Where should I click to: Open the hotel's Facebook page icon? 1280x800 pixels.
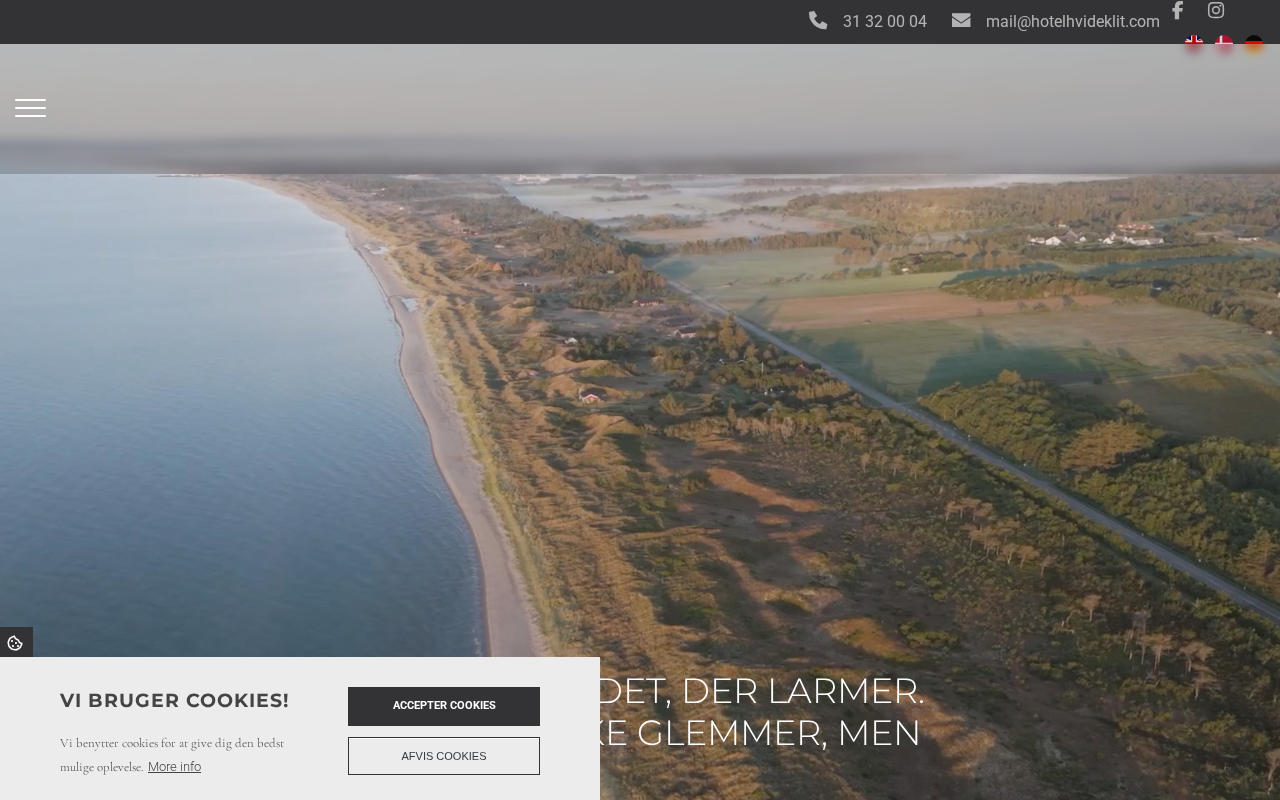pos(1177,11)
